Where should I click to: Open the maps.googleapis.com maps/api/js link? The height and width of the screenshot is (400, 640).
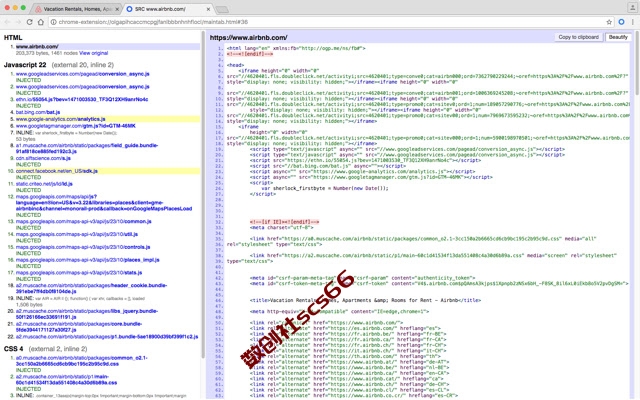pyautogui.click(x=104, y=202)
